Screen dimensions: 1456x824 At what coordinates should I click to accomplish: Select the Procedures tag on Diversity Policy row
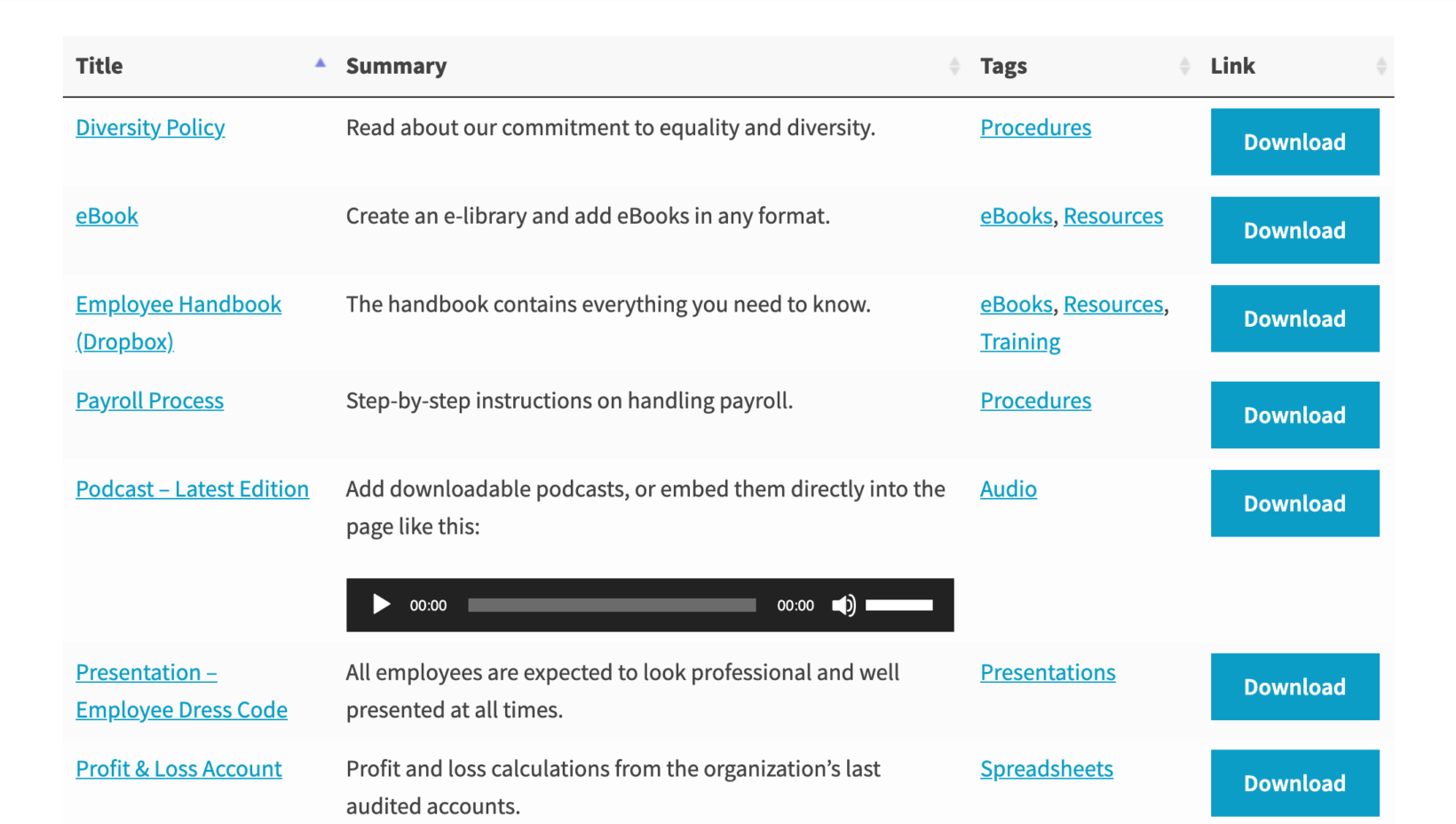(1035, 127)
